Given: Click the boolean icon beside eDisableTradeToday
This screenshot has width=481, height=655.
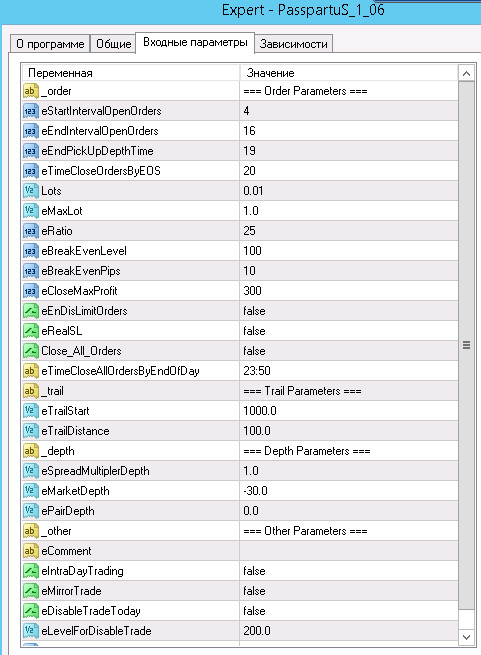Looking at the screenshot, I should coord(31,611).
